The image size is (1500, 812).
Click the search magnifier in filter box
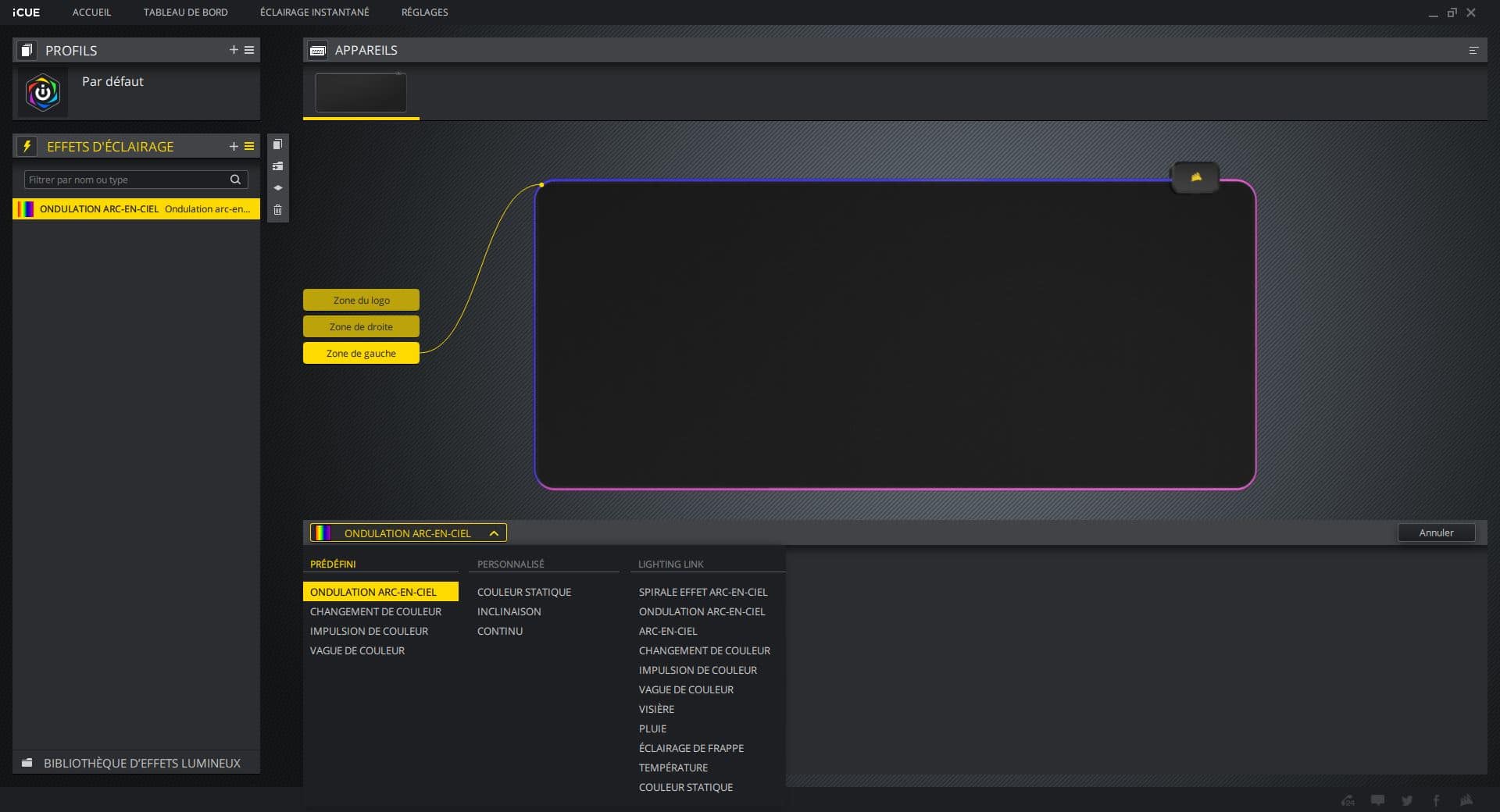(235, 180)
